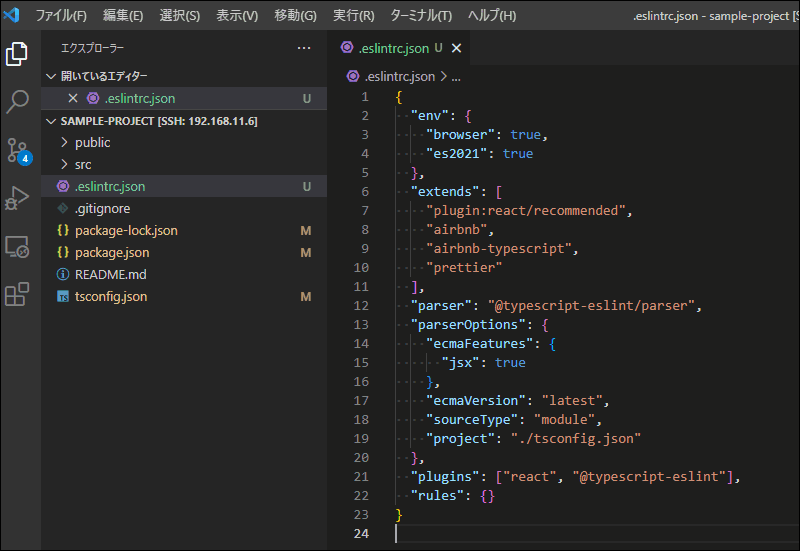Image resolution: width=800 pixels, height=551 pixels.
Task: Close the .eslintrc.json editor tab
Action: 457,48
